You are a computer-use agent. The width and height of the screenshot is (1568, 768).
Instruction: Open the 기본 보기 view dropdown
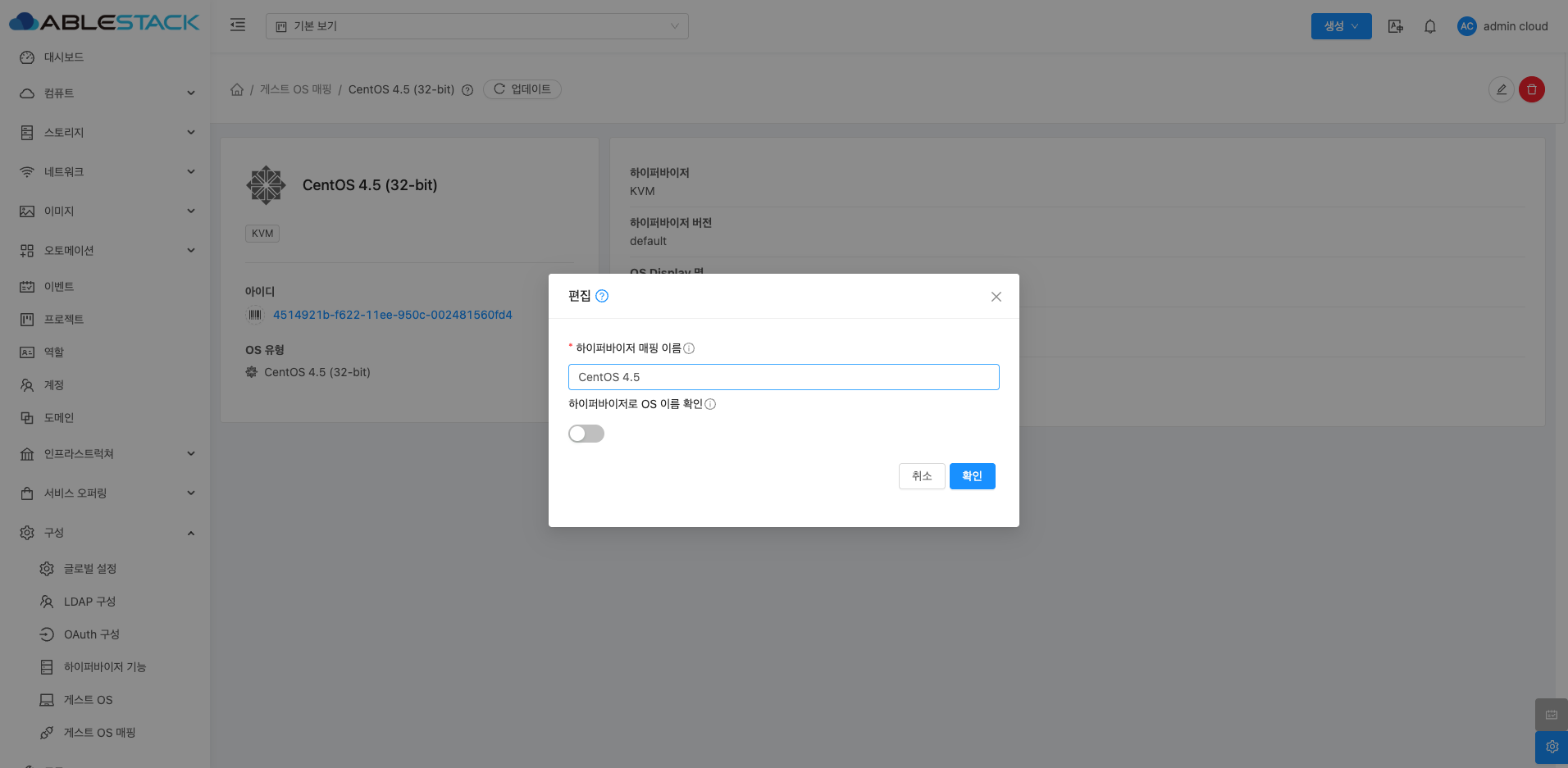(x=476, y=26)
